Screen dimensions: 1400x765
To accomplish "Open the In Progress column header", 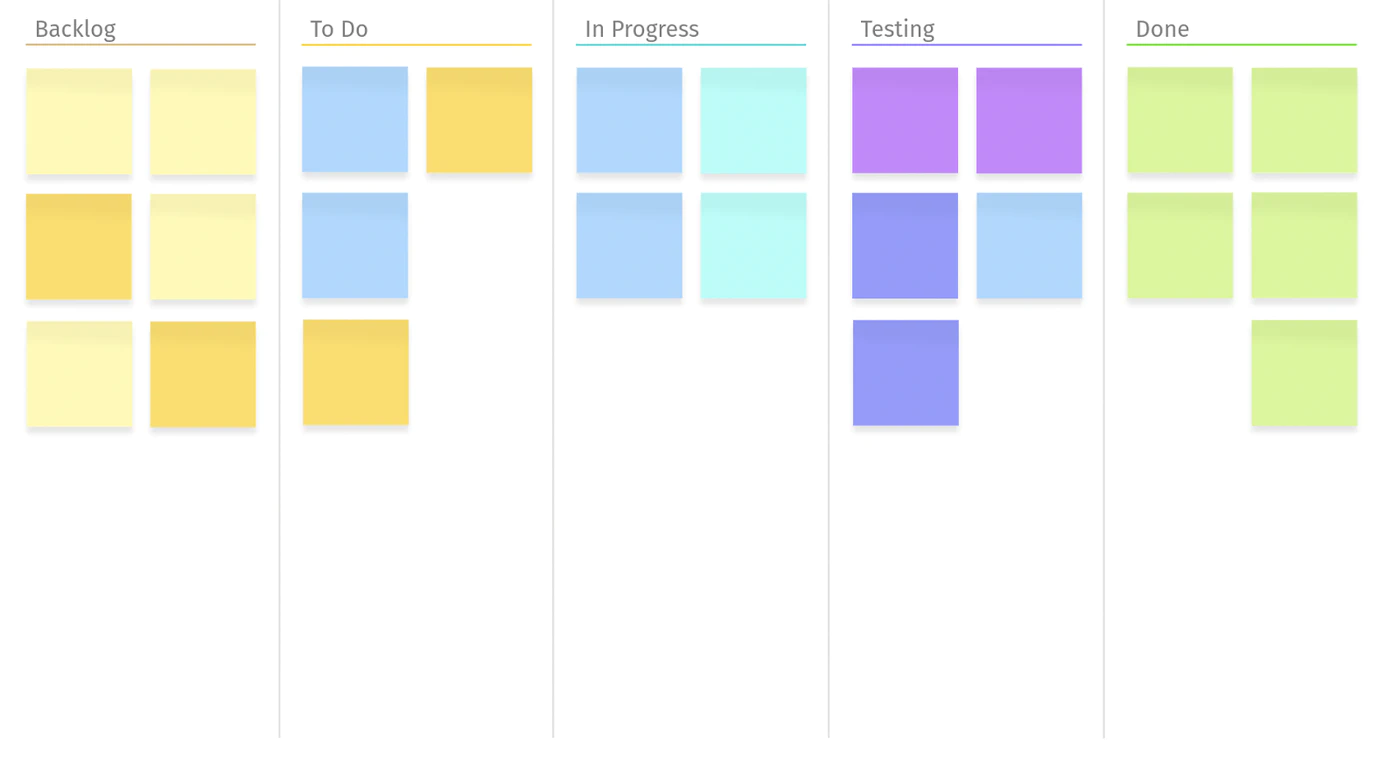I will [642, 29].
